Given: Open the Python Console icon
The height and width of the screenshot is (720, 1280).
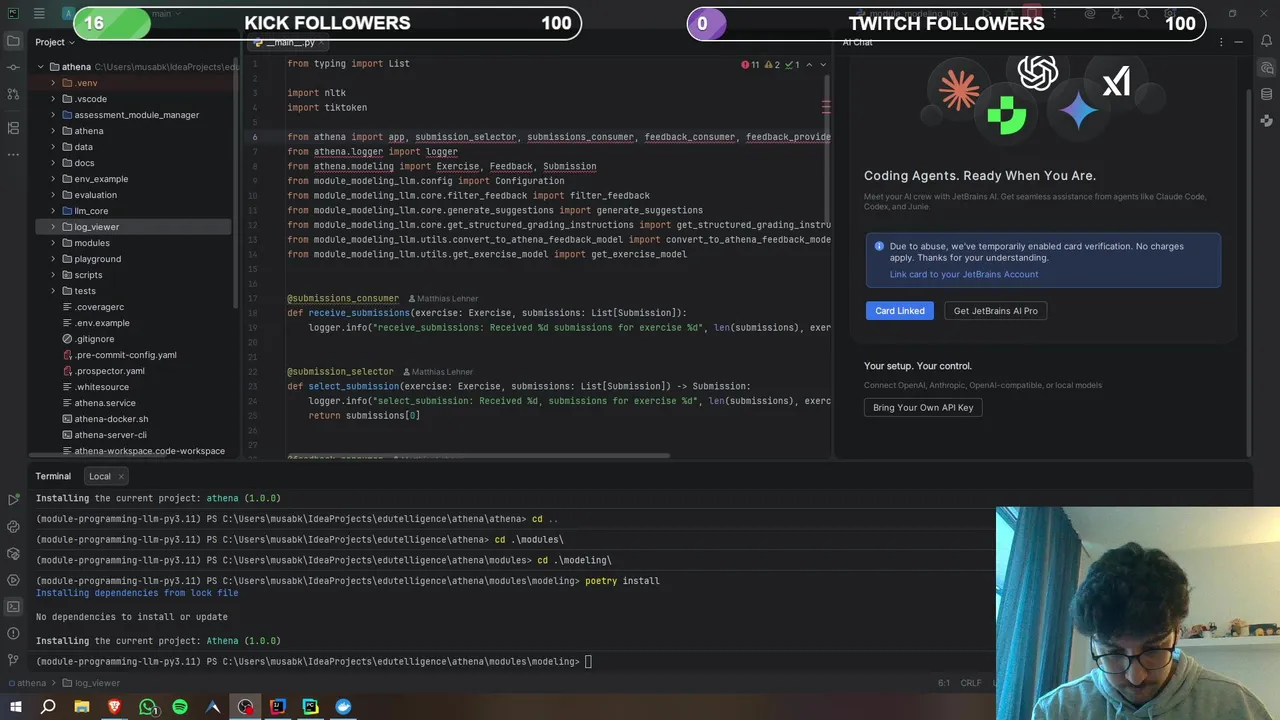Looking at the screenshot, I should point(13,526).
